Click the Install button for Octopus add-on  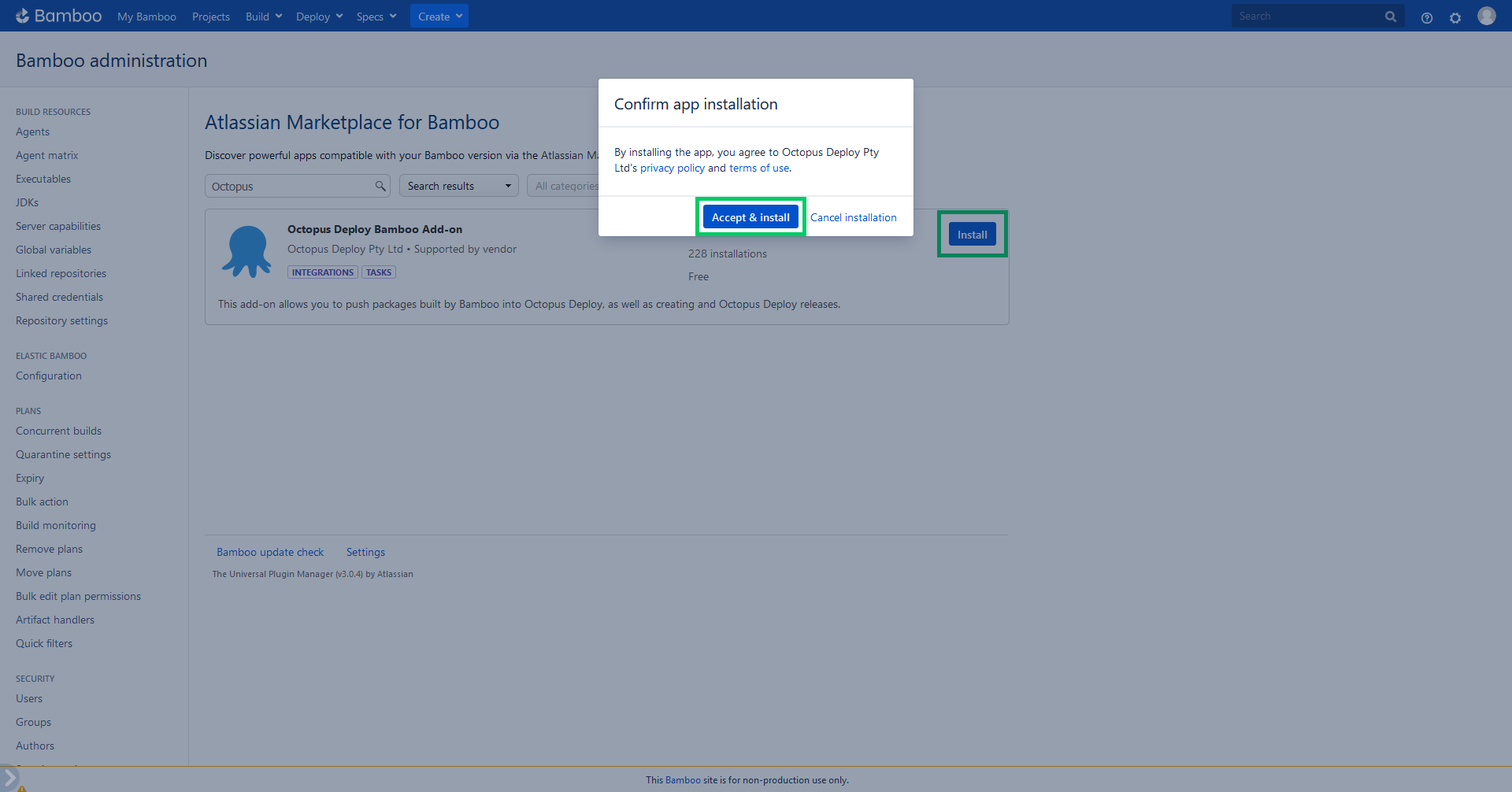[x=973, y=234]
